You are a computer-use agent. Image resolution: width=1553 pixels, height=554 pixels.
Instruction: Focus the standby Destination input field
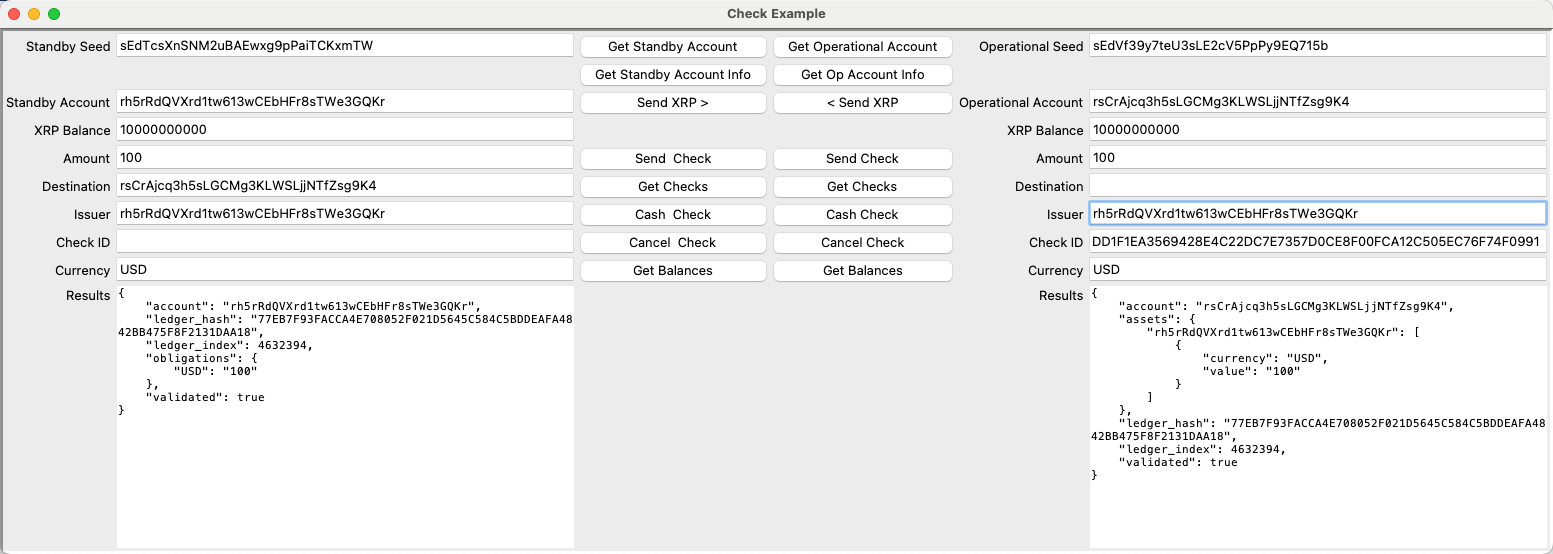(x=345, y=186)
